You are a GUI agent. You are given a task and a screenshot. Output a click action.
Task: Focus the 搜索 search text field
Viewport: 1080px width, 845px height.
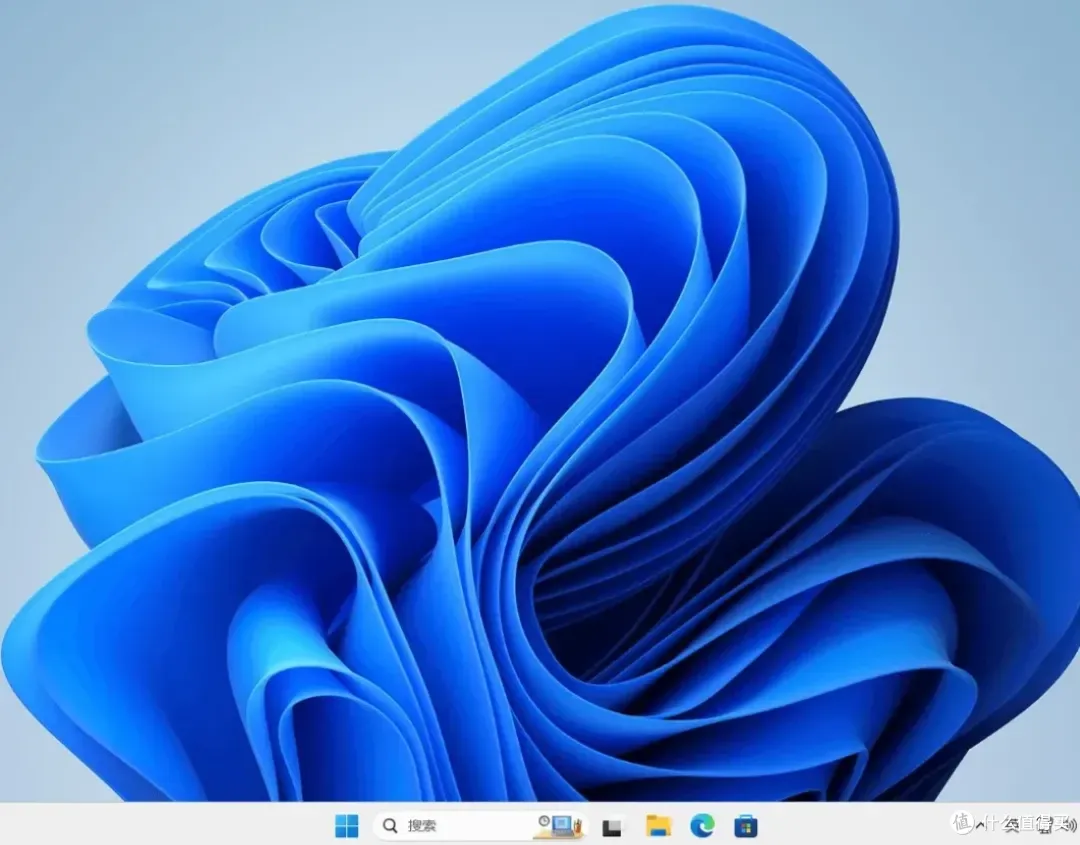point(450,826)
